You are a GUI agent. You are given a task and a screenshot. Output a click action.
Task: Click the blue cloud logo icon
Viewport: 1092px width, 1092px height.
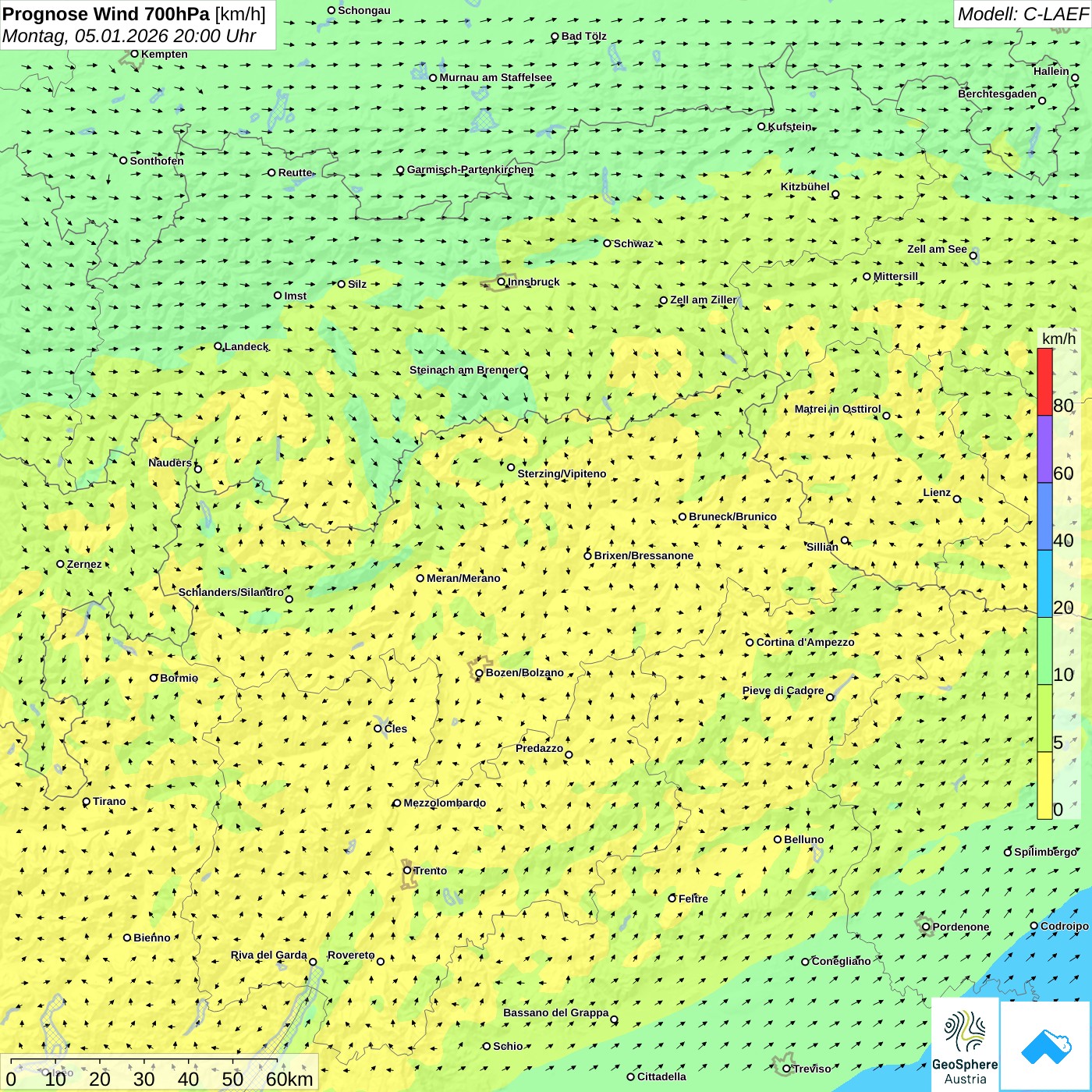pos(1046,1046)
